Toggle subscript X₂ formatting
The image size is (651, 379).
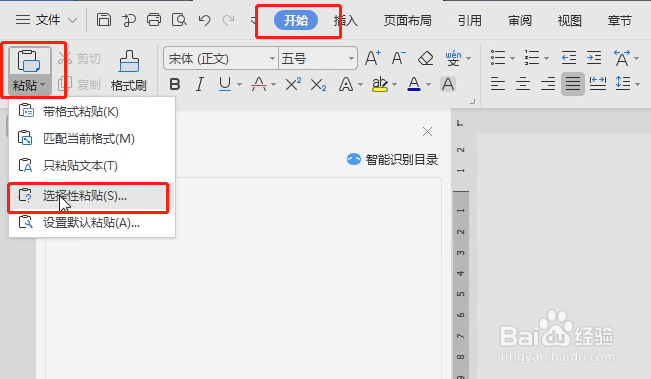coord(318,85)
